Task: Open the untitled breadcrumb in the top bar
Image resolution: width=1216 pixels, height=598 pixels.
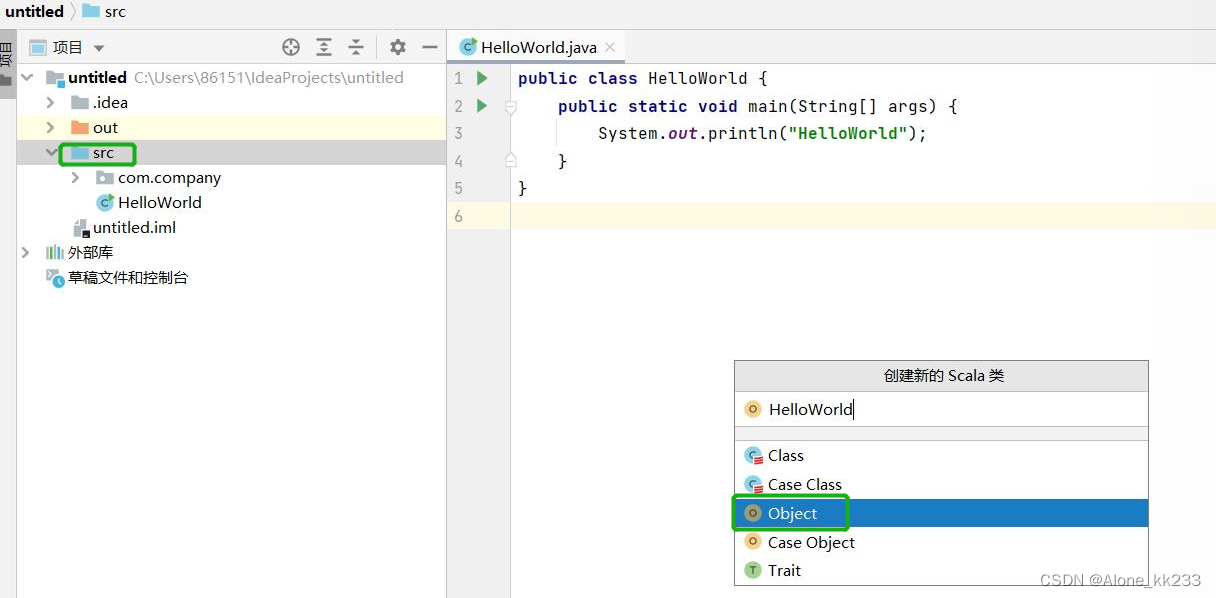Action: tap(33, 11)
